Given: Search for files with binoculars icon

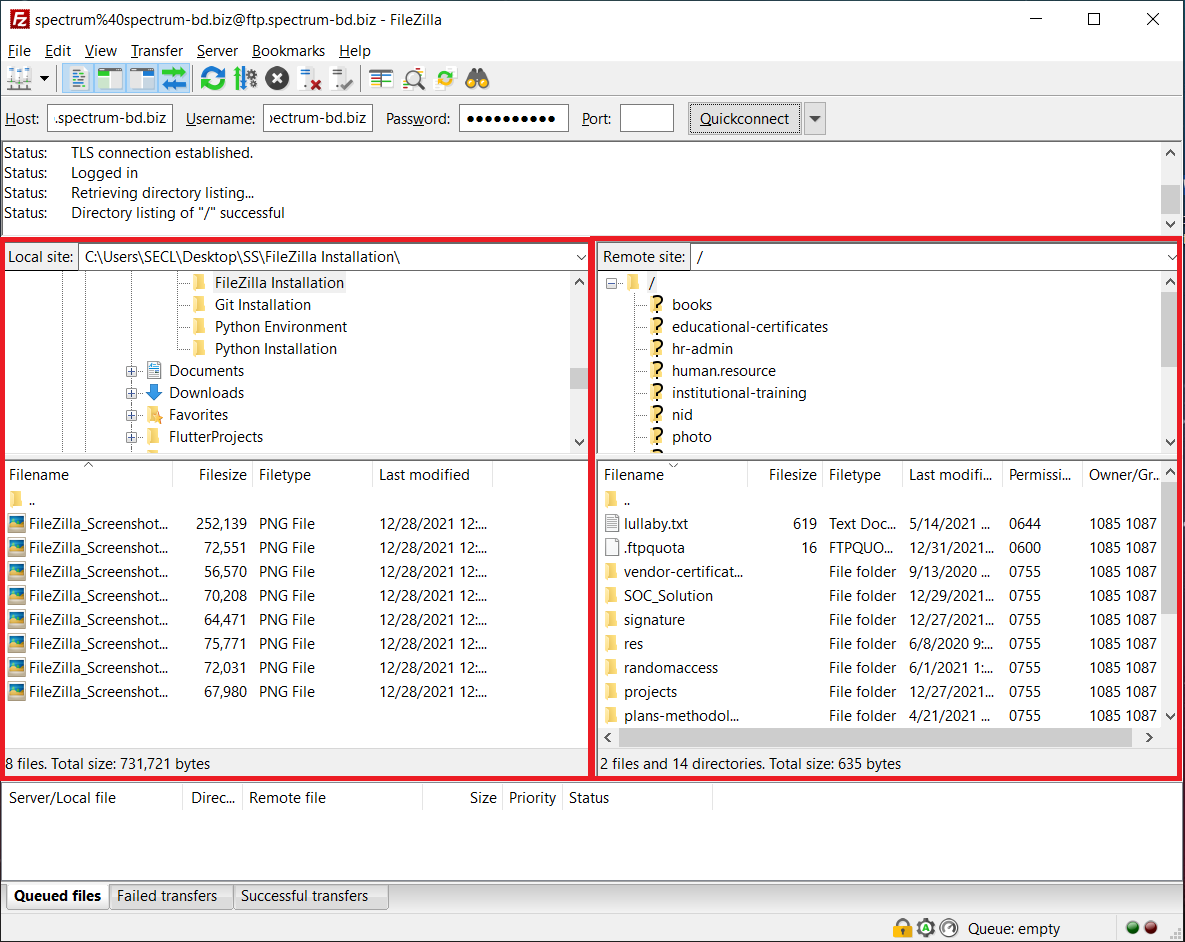Looking at the screenshot, I should (x=478, y=79).
